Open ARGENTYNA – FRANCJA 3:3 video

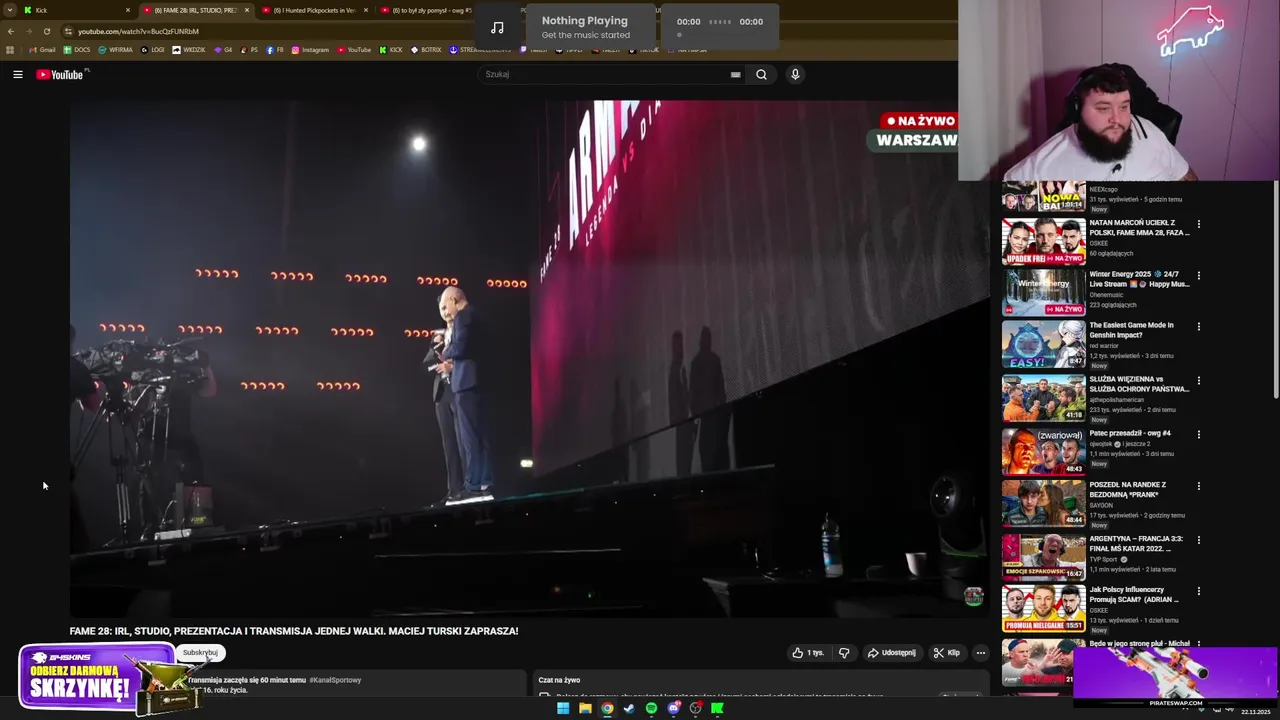click(1044, 557)
